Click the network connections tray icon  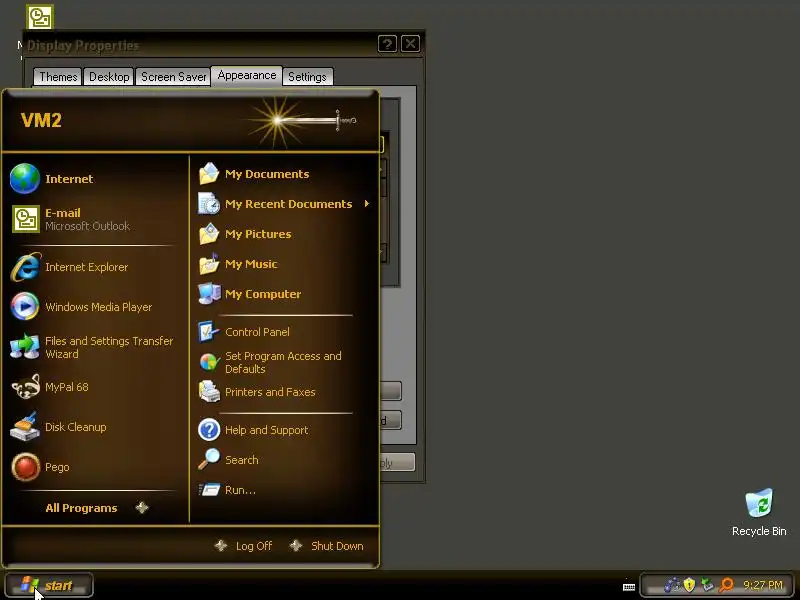(672, 585)
